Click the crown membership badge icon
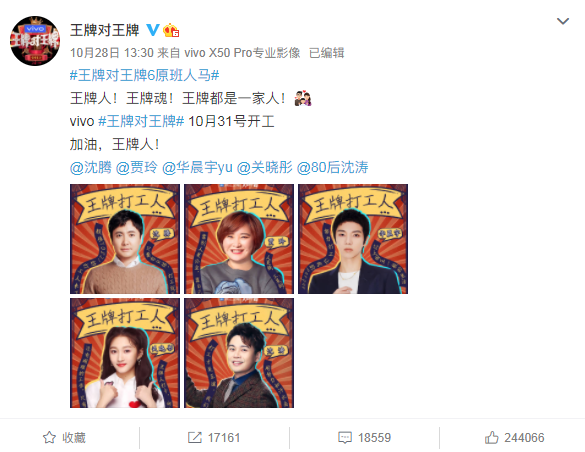The width and height of the screenshot is (585, 452). (171, 30)
